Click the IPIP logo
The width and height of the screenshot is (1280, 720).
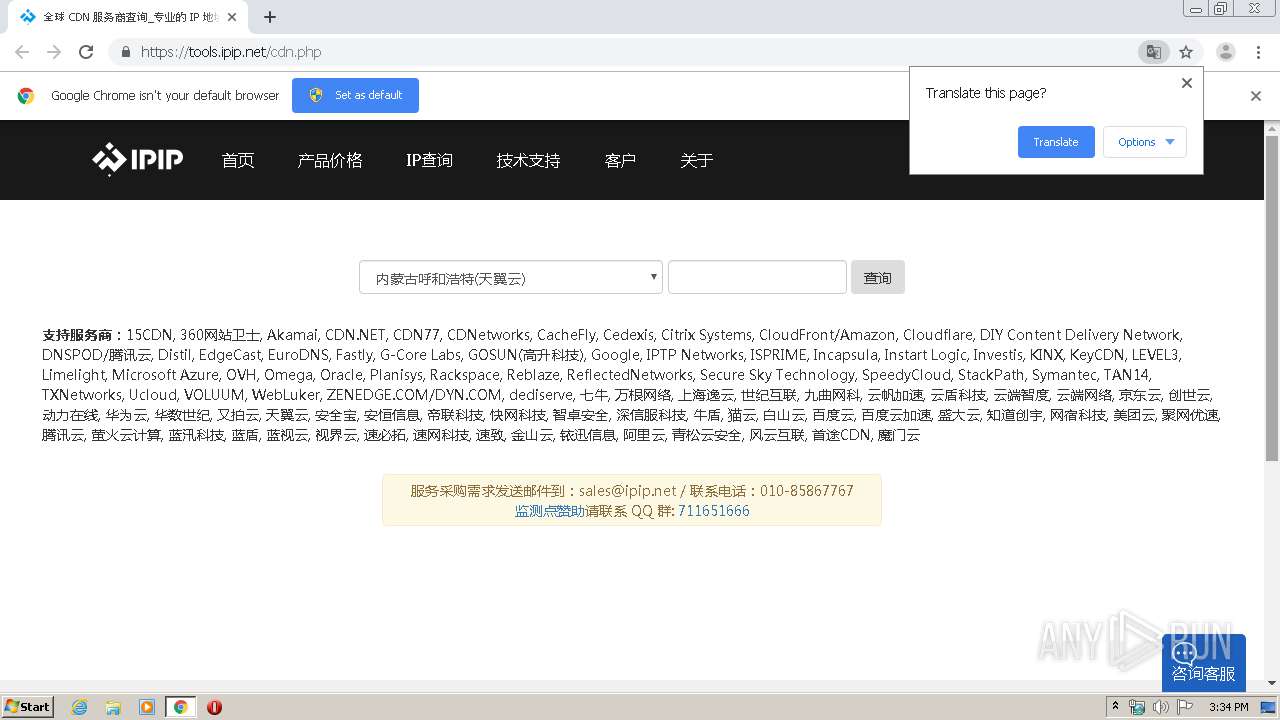click(x=137, y=159)
